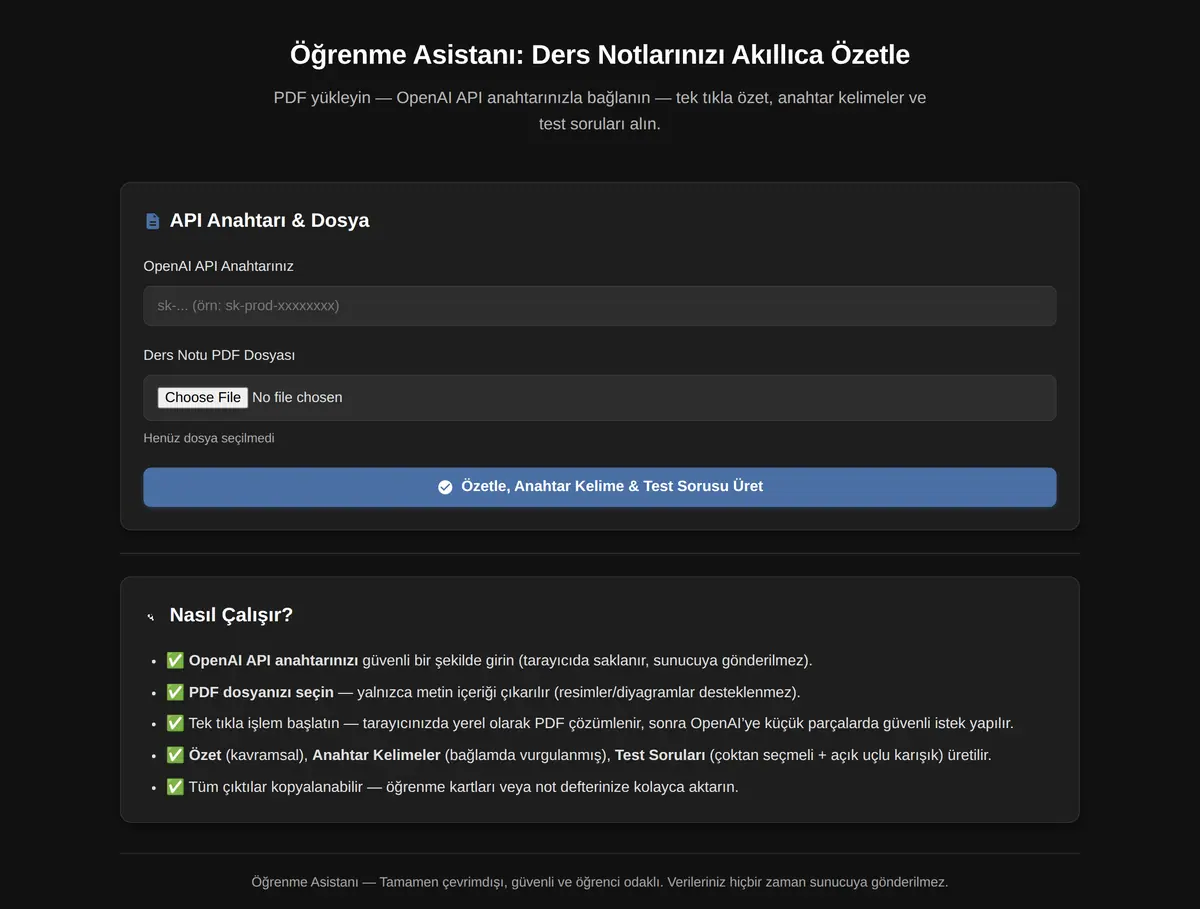
Task: Select the 'Ders Notu PDF Dosyası' label
Action: click(219, 355)
